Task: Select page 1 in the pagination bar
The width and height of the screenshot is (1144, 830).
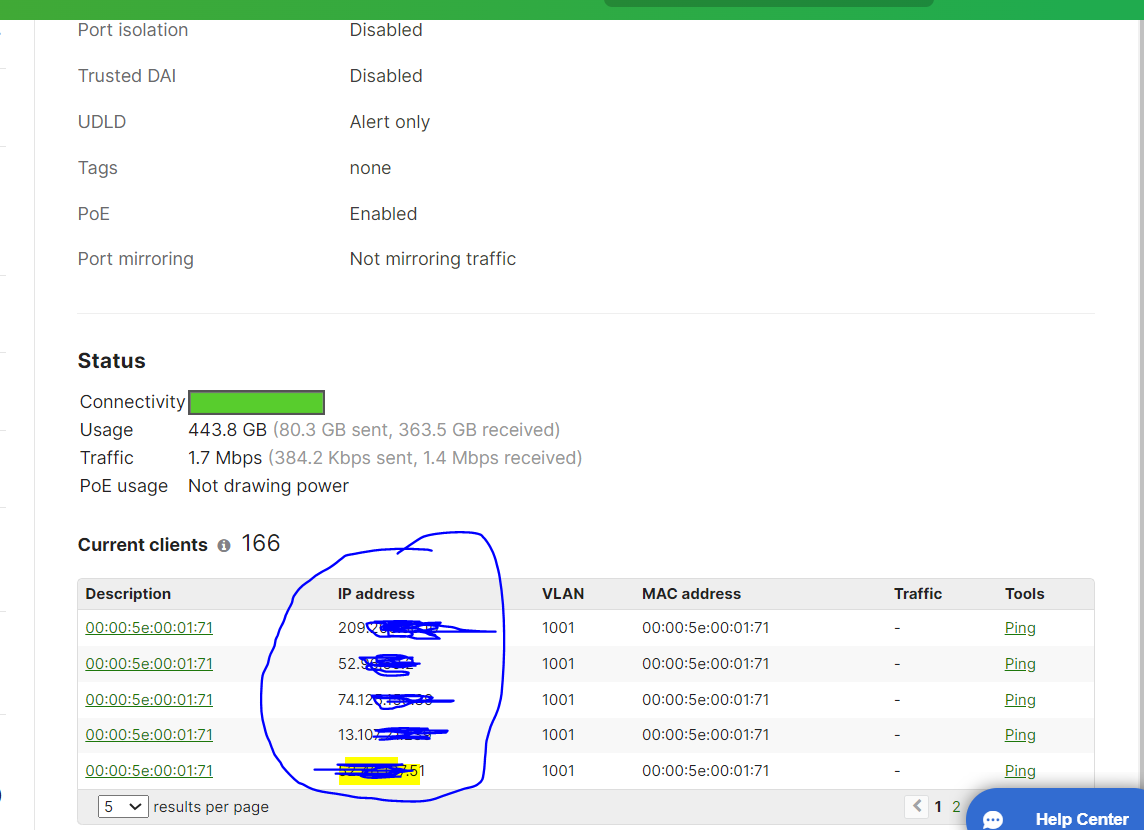Action: point(937,806)
